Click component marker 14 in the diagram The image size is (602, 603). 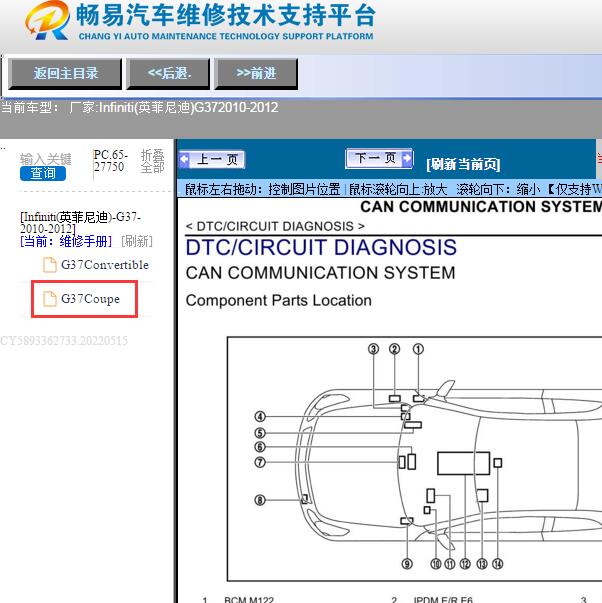pyautogui.click(x=498, y=564)
